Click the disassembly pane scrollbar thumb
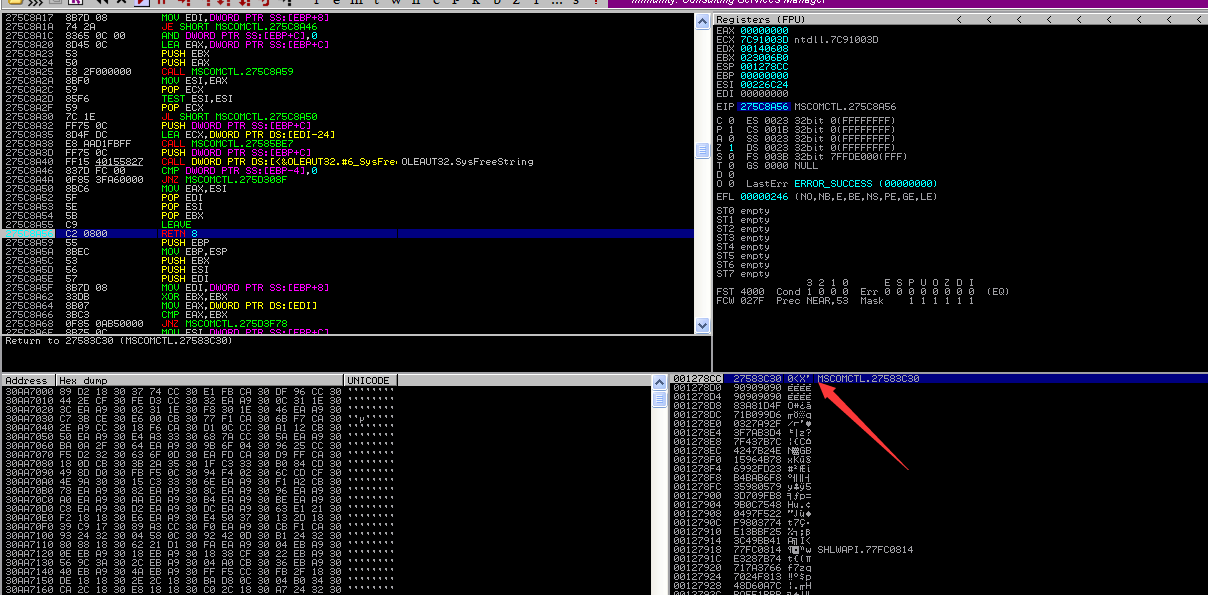This screenshot has height=595, width=1208. (703, 150)
